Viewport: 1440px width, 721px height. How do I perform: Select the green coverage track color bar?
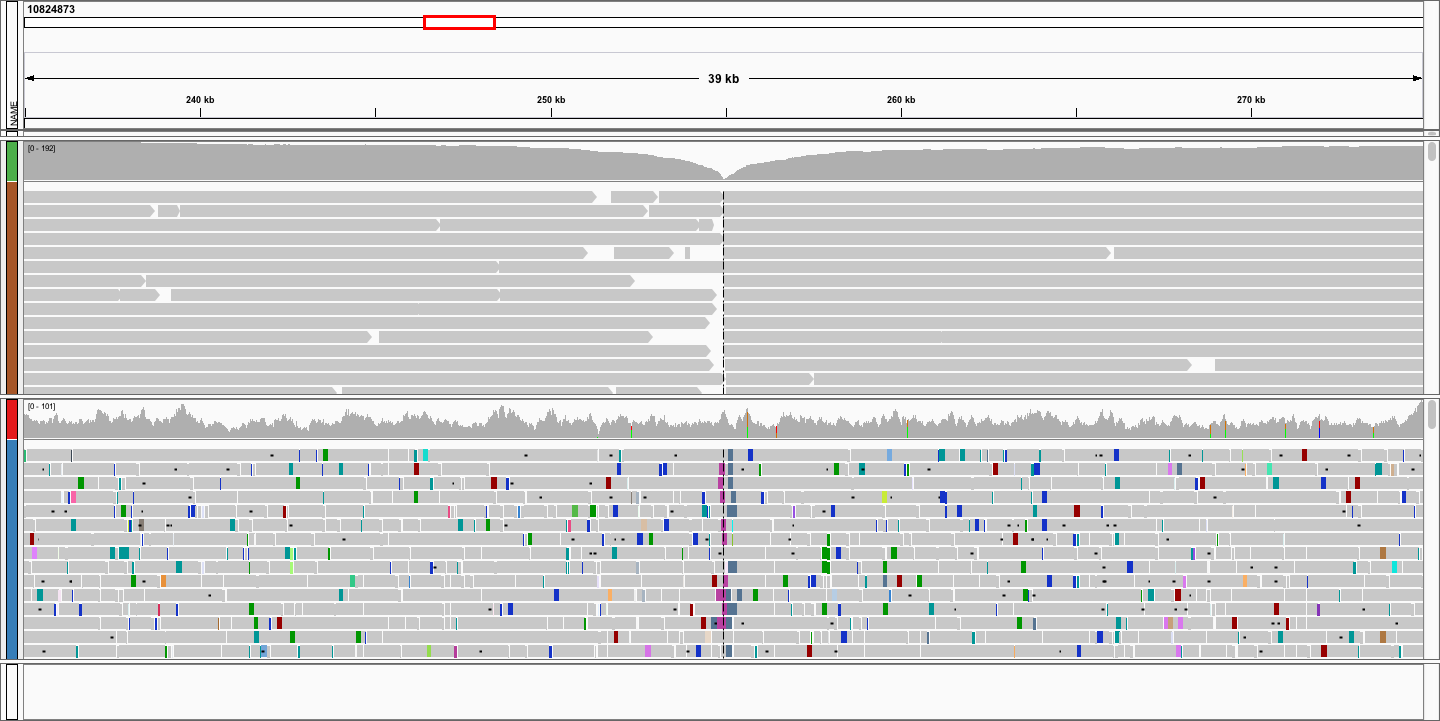[12, 162]
